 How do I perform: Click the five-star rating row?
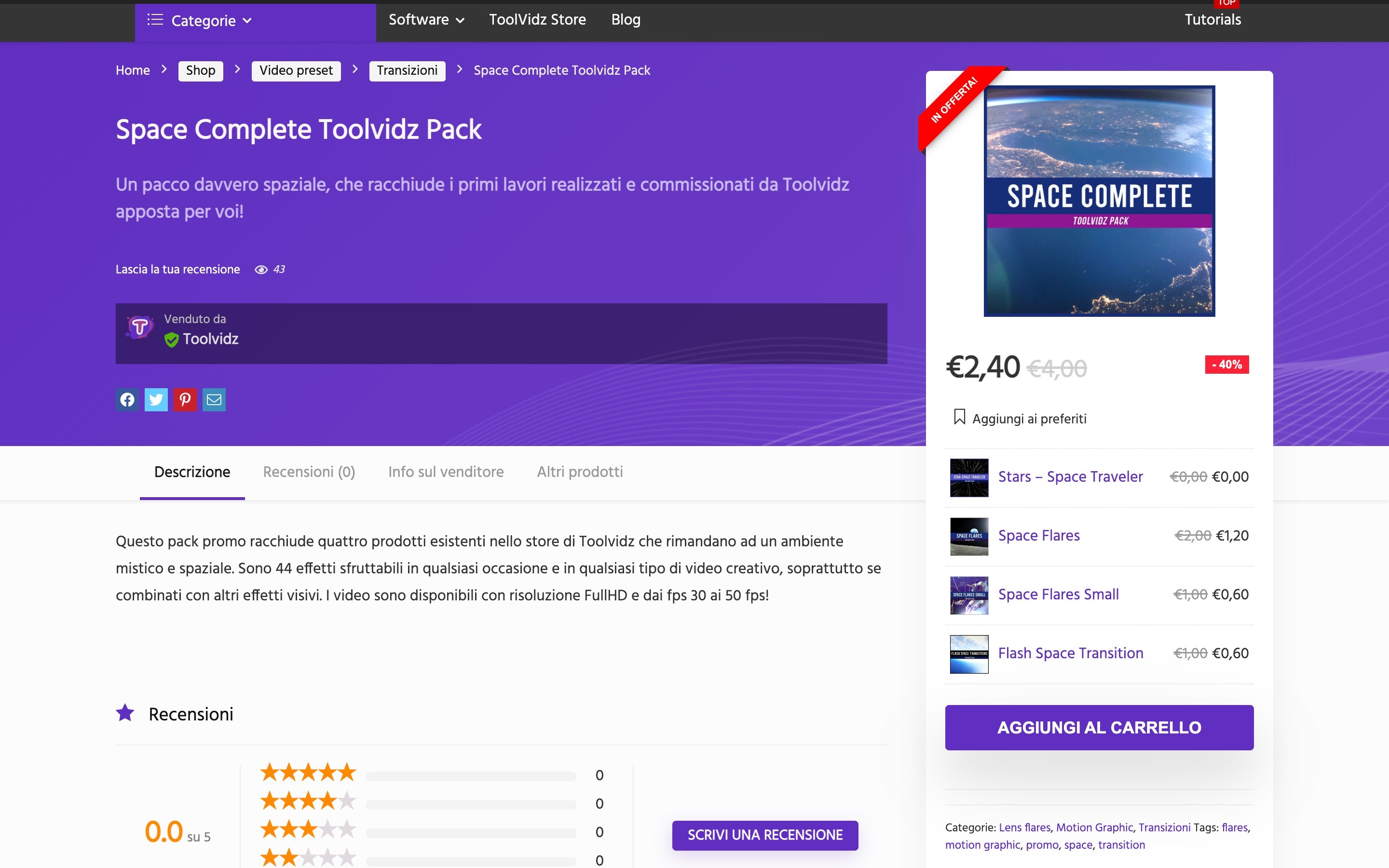point(432,774)
